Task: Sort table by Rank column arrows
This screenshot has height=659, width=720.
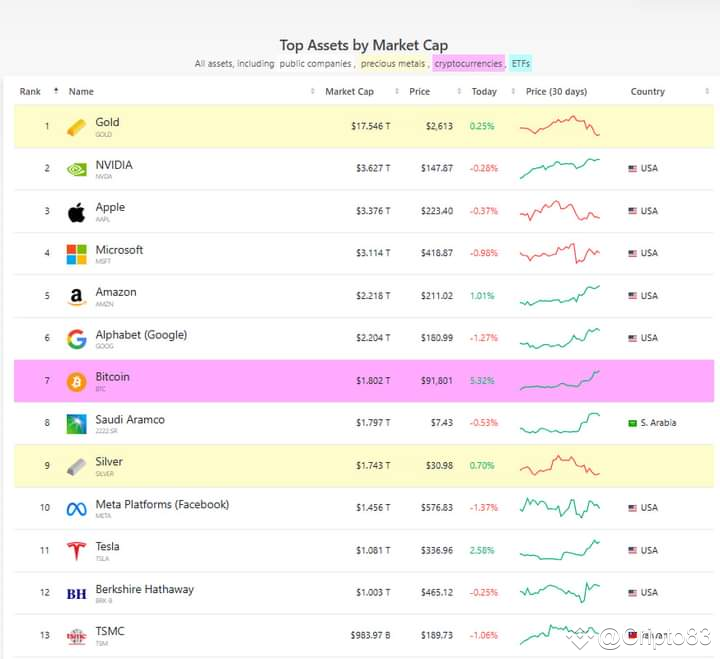Action: 56,91
